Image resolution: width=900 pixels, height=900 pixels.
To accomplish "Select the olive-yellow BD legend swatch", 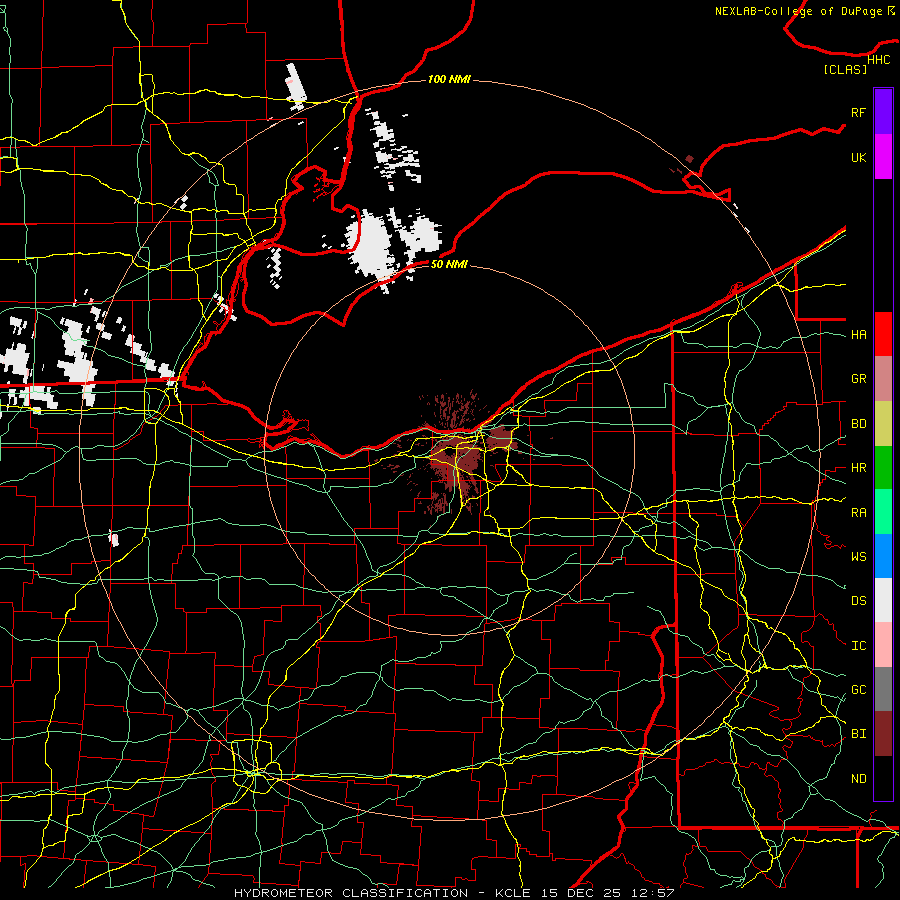I will [x=883, y=424].
